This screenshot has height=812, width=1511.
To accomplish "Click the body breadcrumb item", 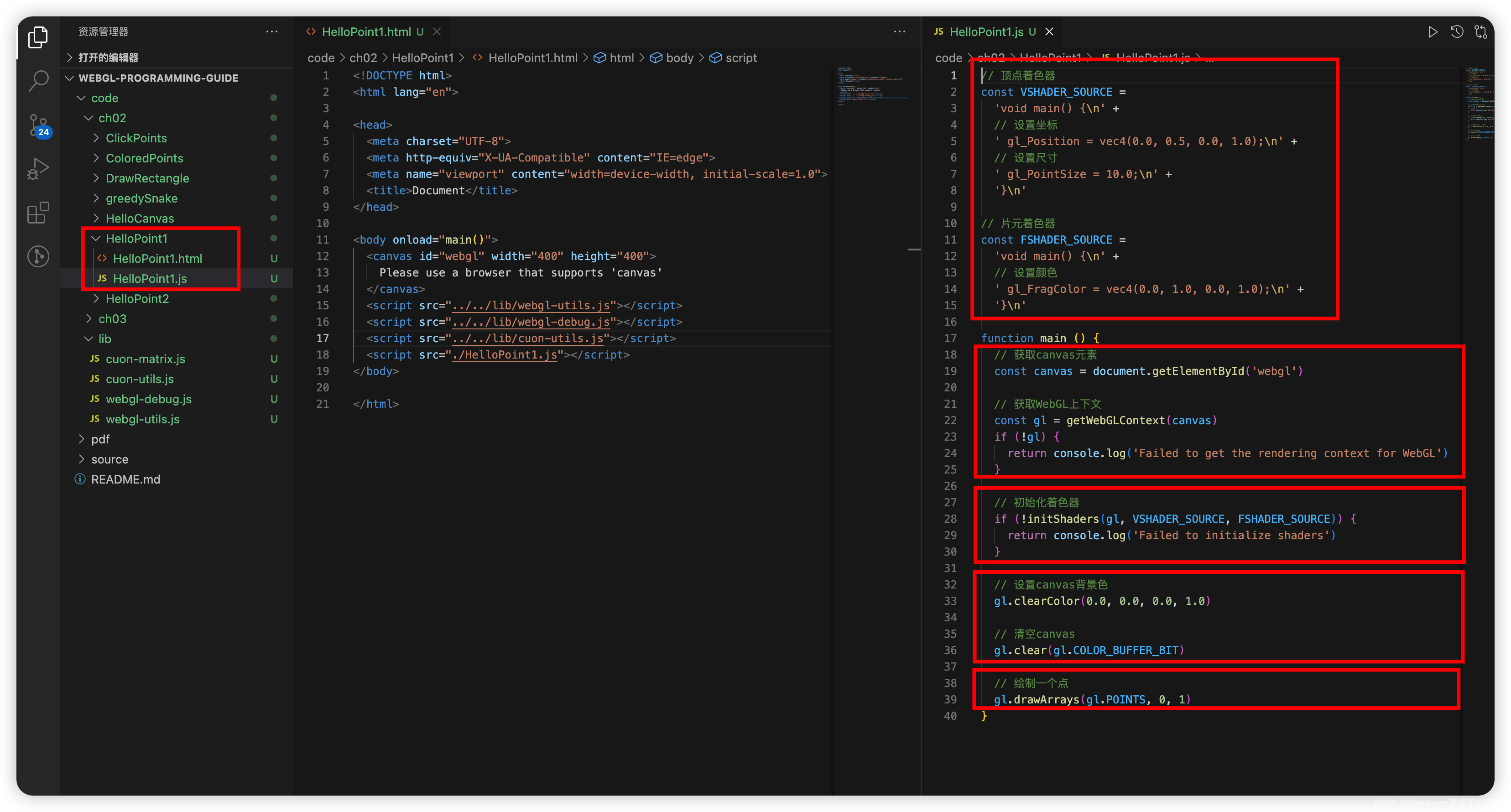I will tap(679, 57).
